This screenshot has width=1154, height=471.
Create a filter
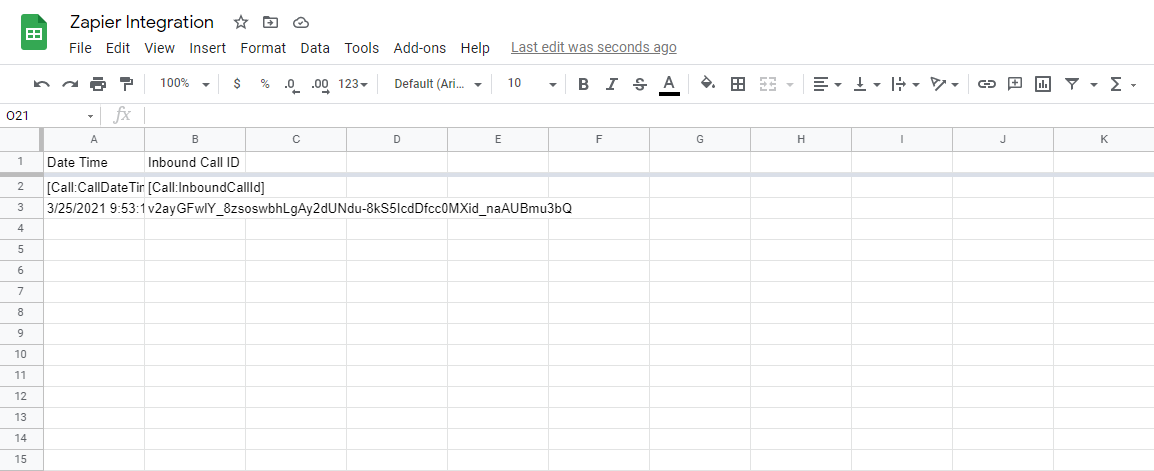click(x=1072, y=84)
